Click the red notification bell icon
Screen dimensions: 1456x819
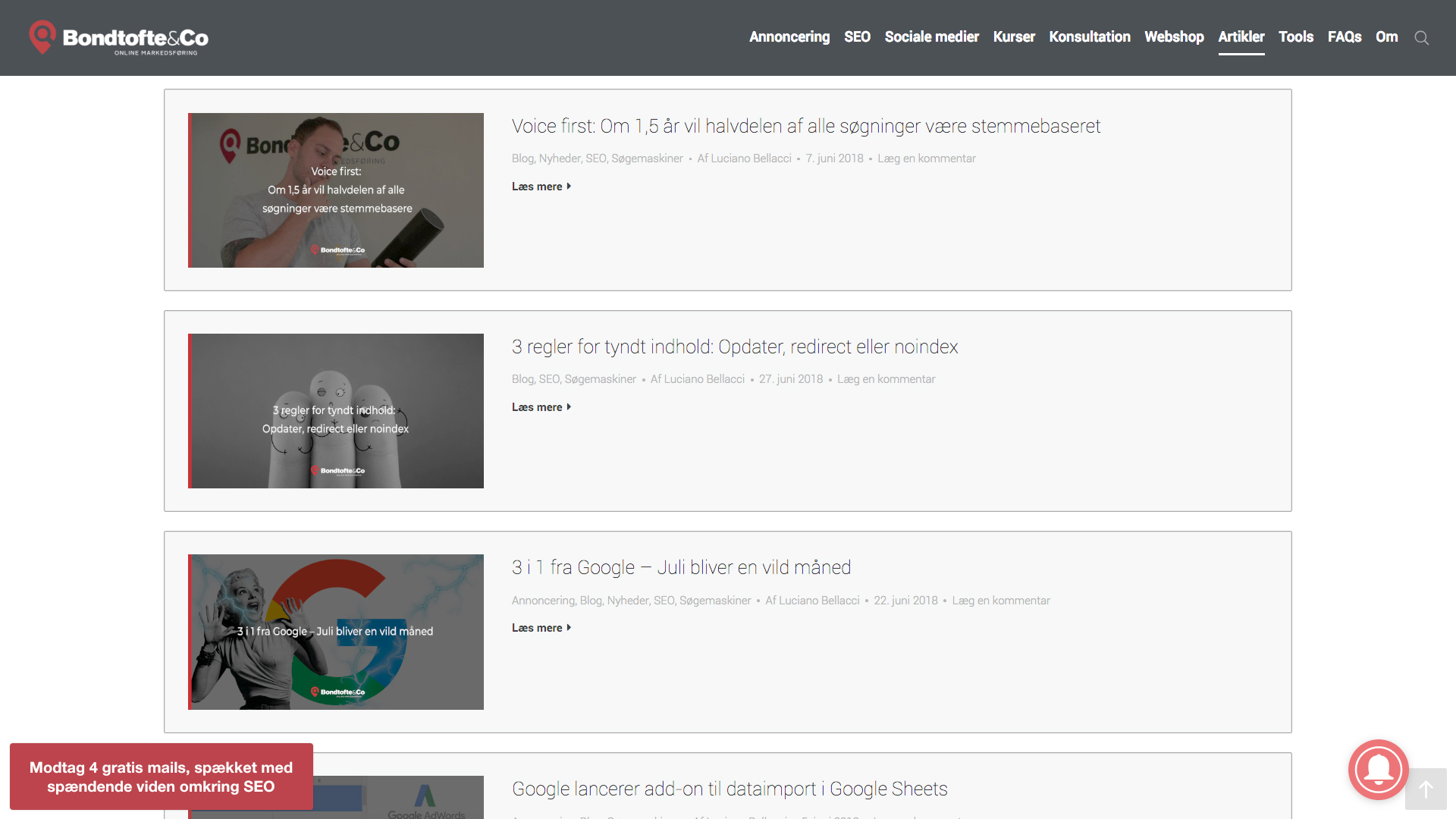[1378, 770]
